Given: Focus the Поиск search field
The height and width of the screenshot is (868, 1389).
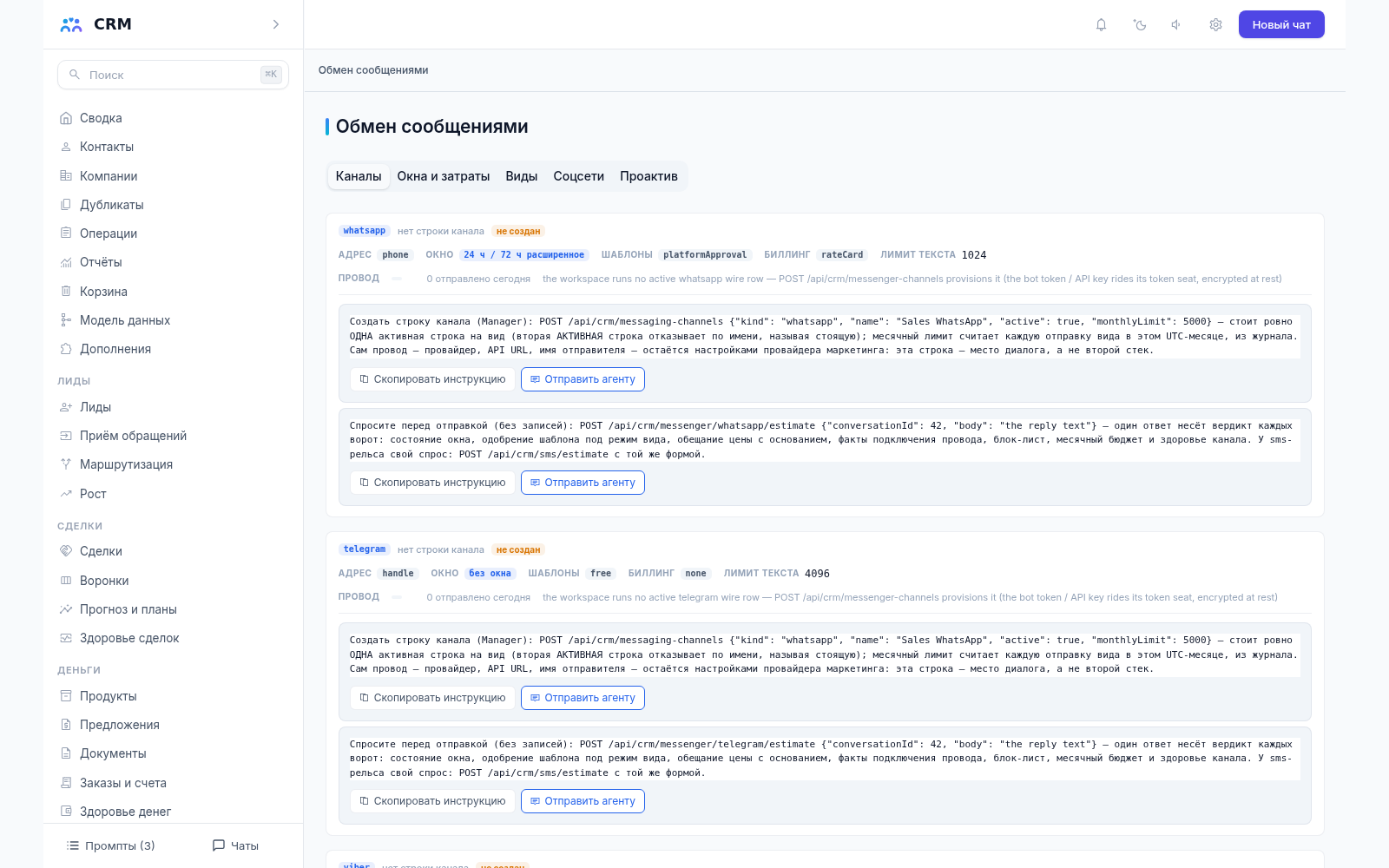Looking at the screenshot, I should (173, 75).
